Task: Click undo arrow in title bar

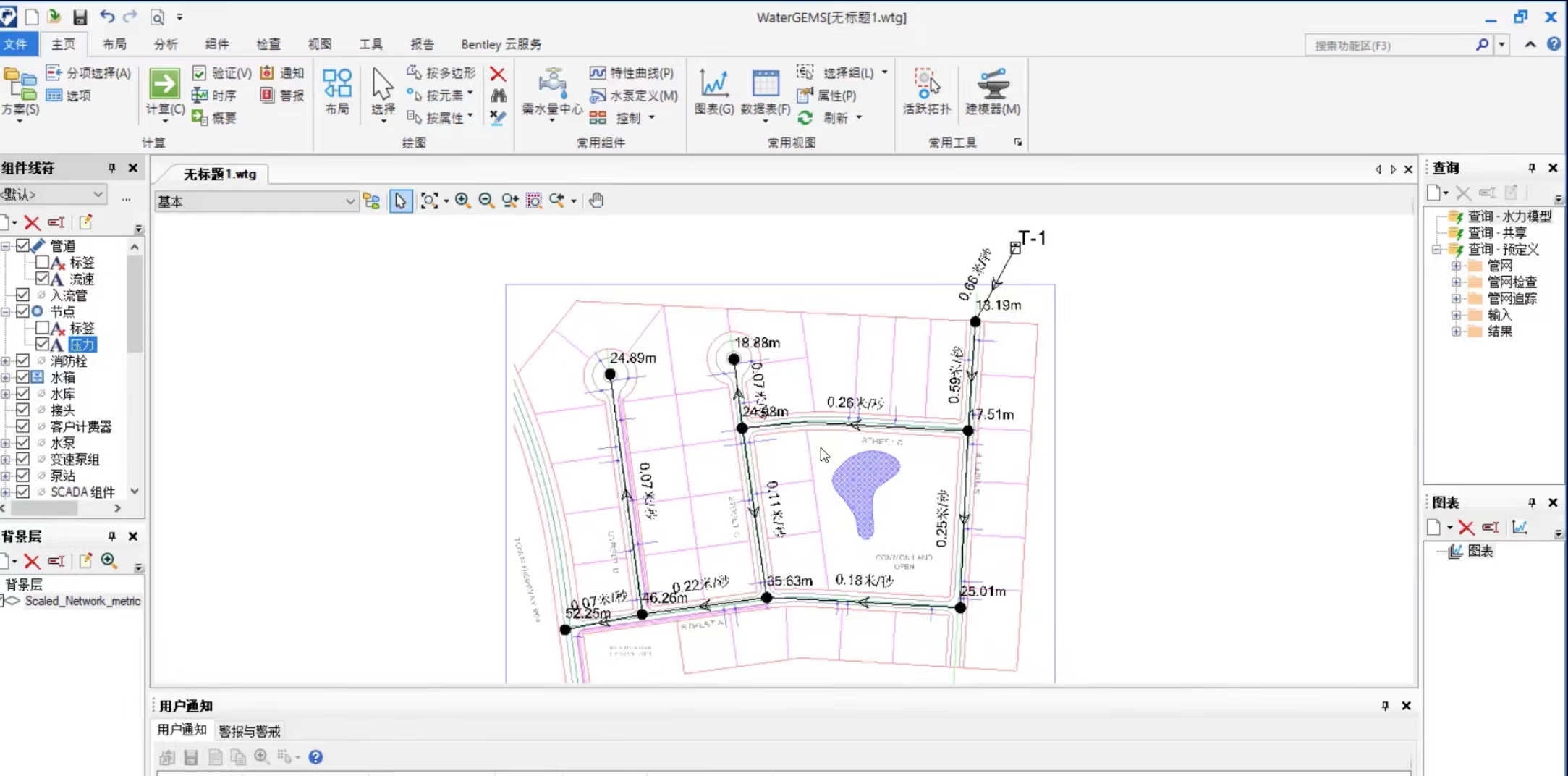Action: pyautogui.click(x=107, y=17)
